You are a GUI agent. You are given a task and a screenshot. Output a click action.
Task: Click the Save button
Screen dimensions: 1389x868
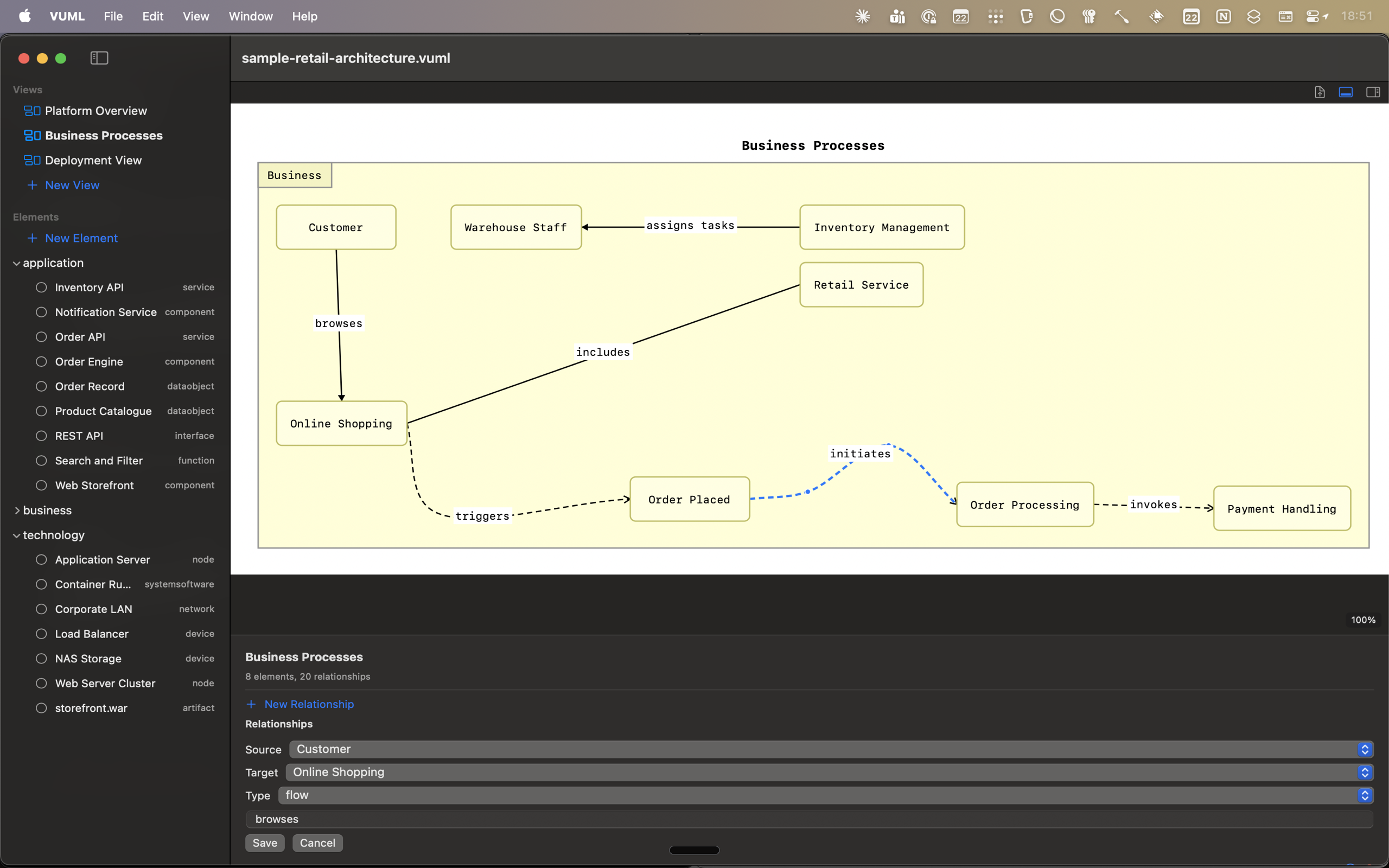point(265,842)
